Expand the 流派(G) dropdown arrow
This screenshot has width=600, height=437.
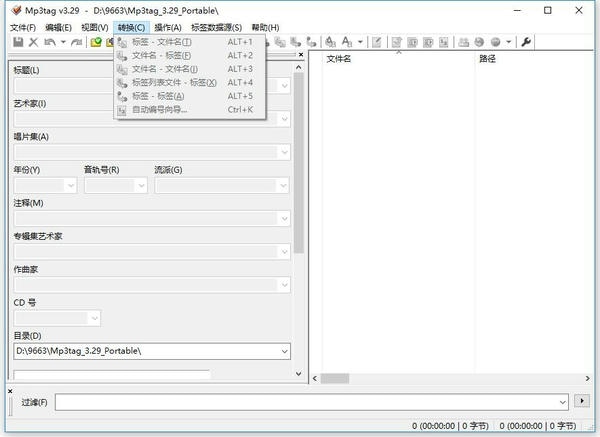(283, 186)
